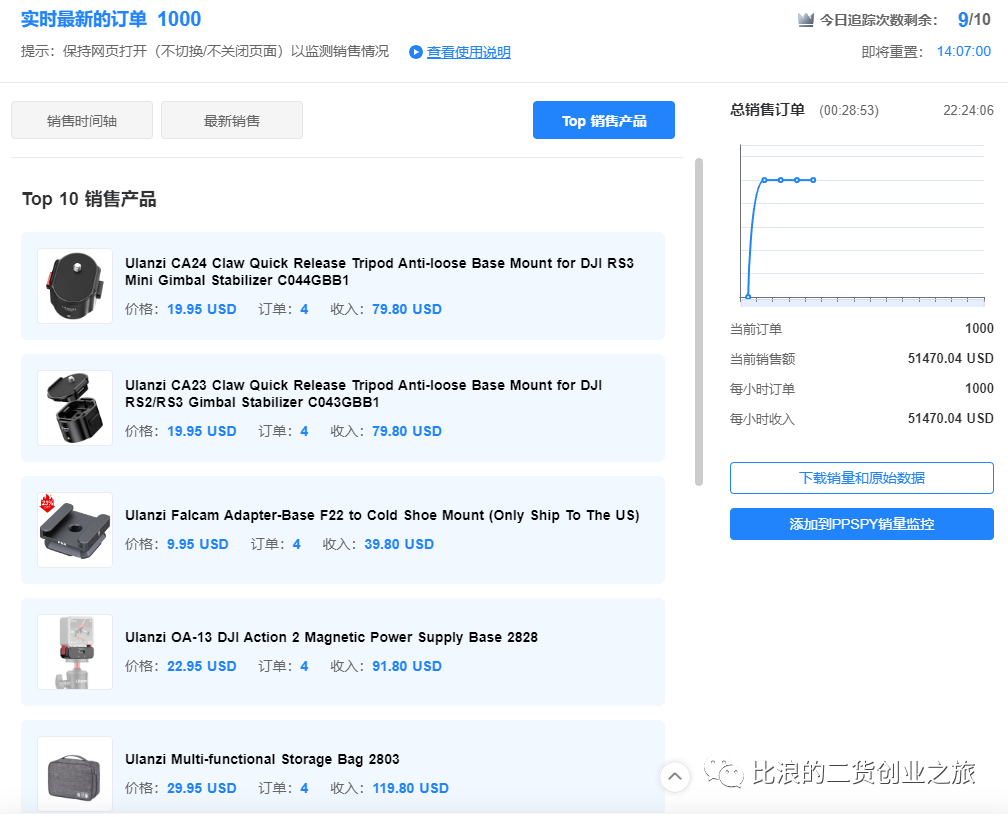Click the 119.80 USD revenue
This screenshot has height=817, width=1008.
click(x=411, y=789)
